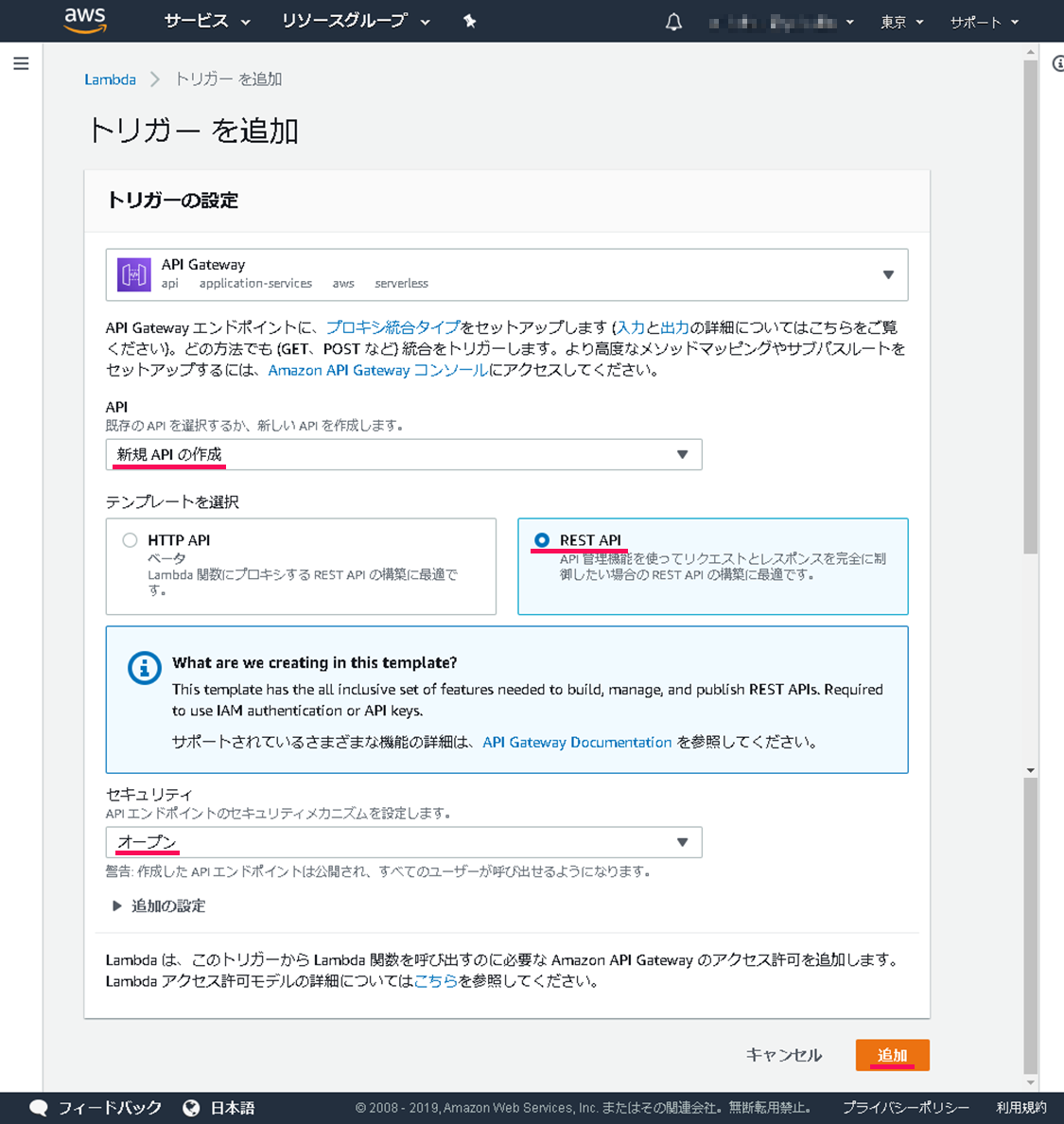Click the info circle icon in template box
Screen dimensions: 1064x1124
144,668
